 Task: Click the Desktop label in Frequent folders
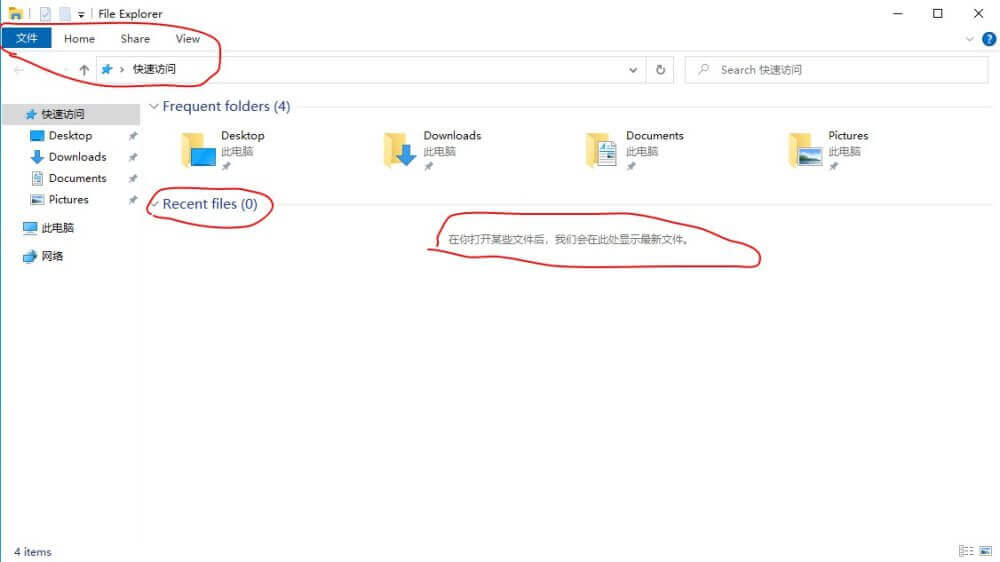pos(242,135)
